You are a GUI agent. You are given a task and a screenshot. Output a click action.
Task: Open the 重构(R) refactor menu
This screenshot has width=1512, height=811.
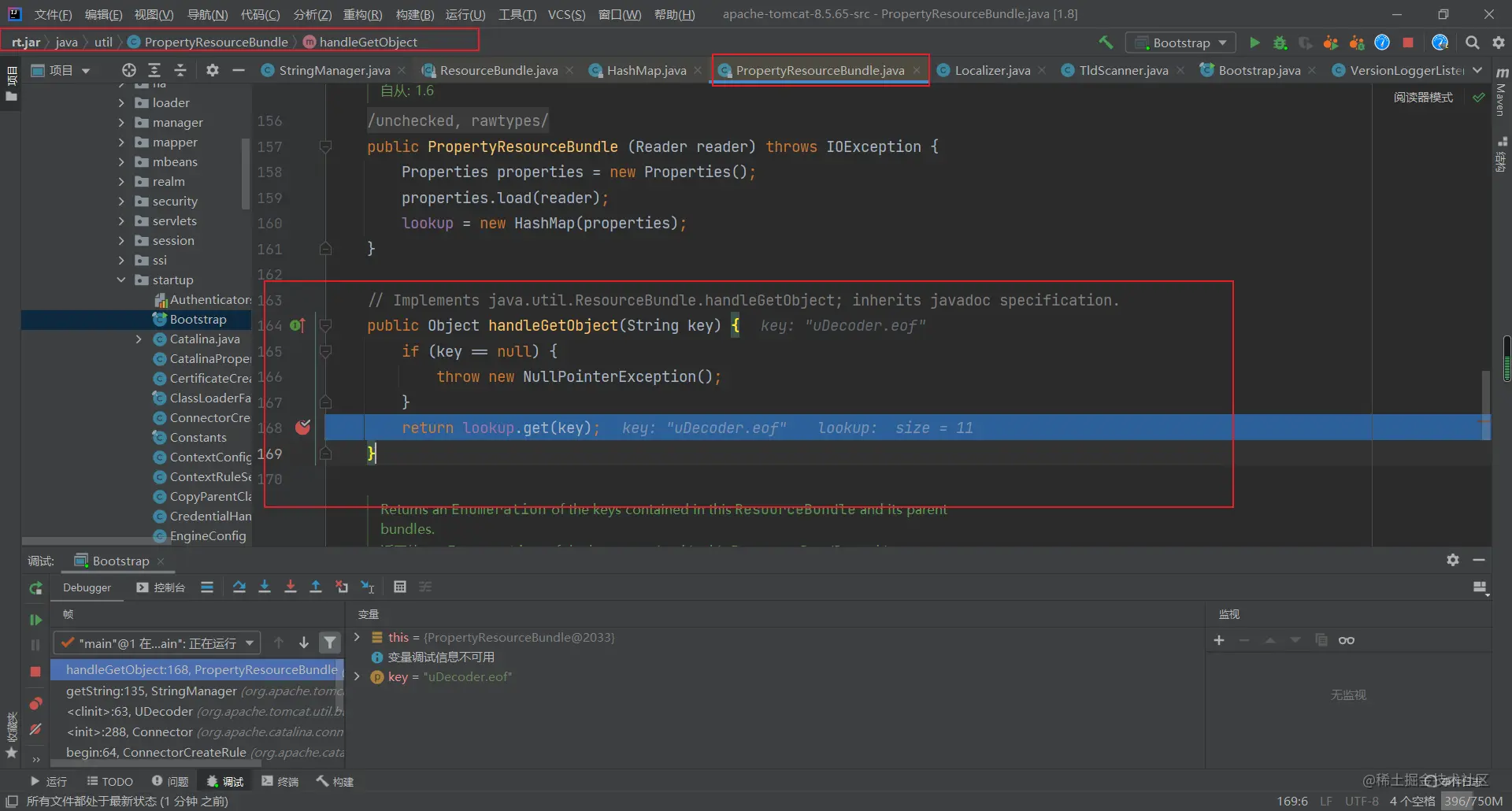(x=362, y=14)
